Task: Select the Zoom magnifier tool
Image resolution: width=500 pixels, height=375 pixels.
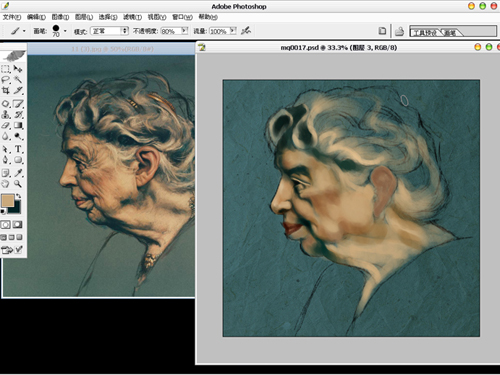Action: pos(18,184)
